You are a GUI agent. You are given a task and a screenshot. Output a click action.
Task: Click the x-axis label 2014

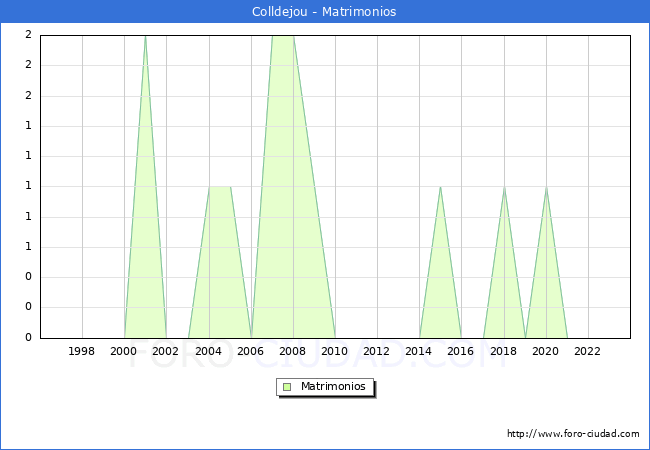[x=419, y=351]
